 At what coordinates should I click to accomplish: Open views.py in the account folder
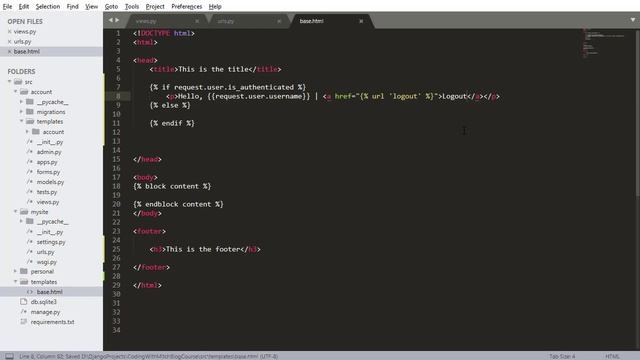tap(48, 202)
